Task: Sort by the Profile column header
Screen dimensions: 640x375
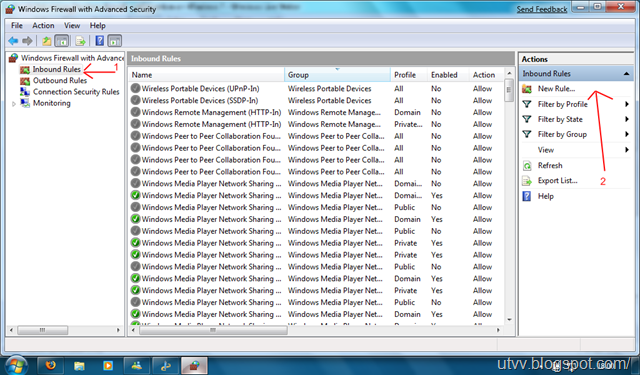Action: click(x=409, y=75)
